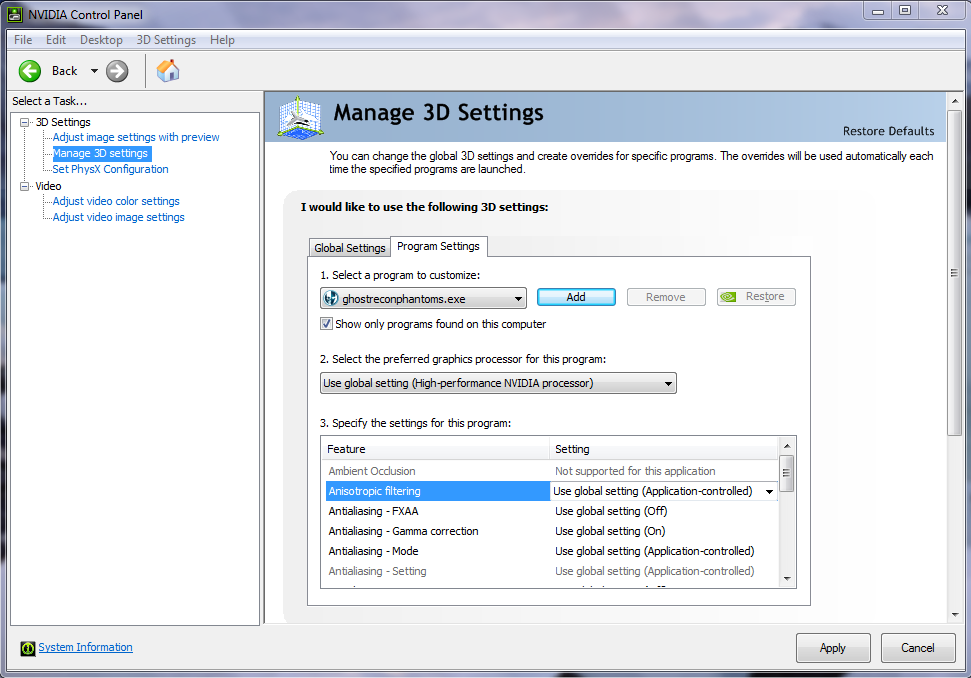Screen dimensions: 971x678
Task: Click the Feature column header
Action: [435, 450]
